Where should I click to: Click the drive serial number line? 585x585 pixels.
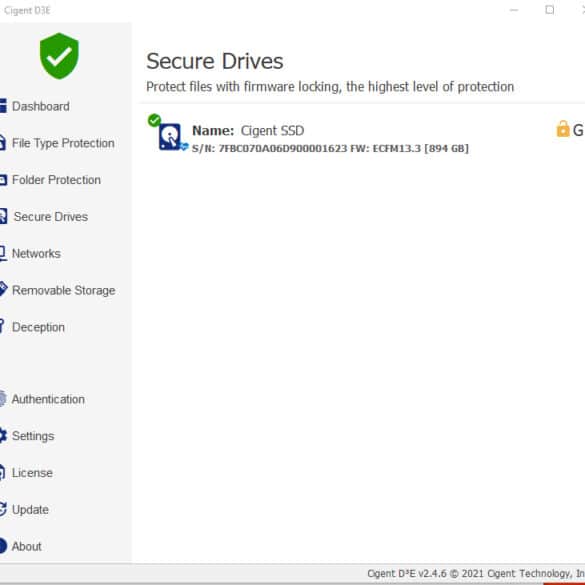point(330,148)
